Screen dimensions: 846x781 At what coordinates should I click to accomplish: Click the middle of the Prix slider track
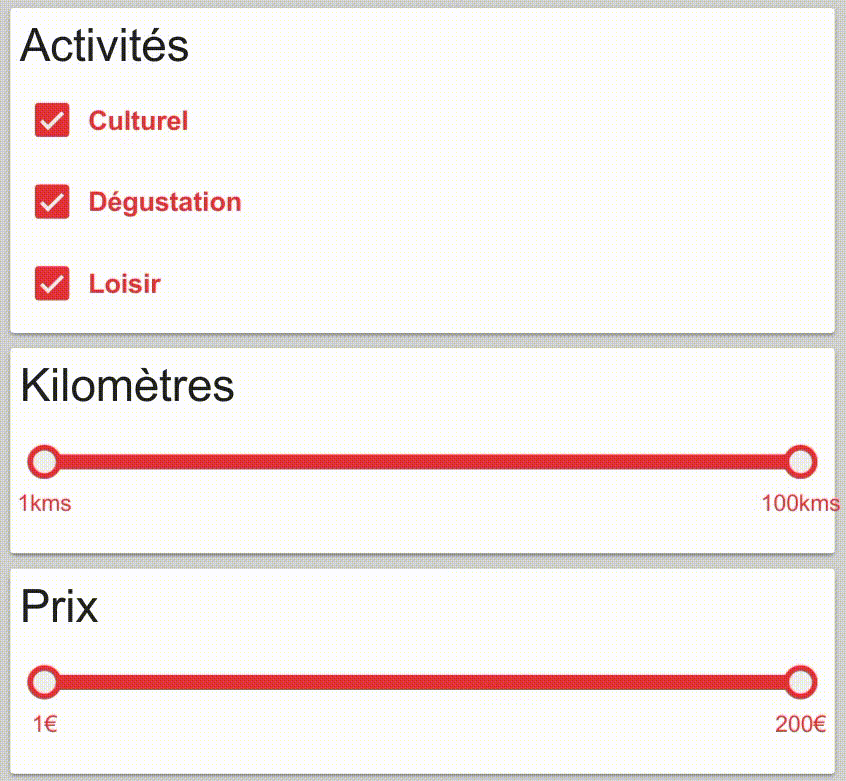pyautogui.click(x=422, y=683)
